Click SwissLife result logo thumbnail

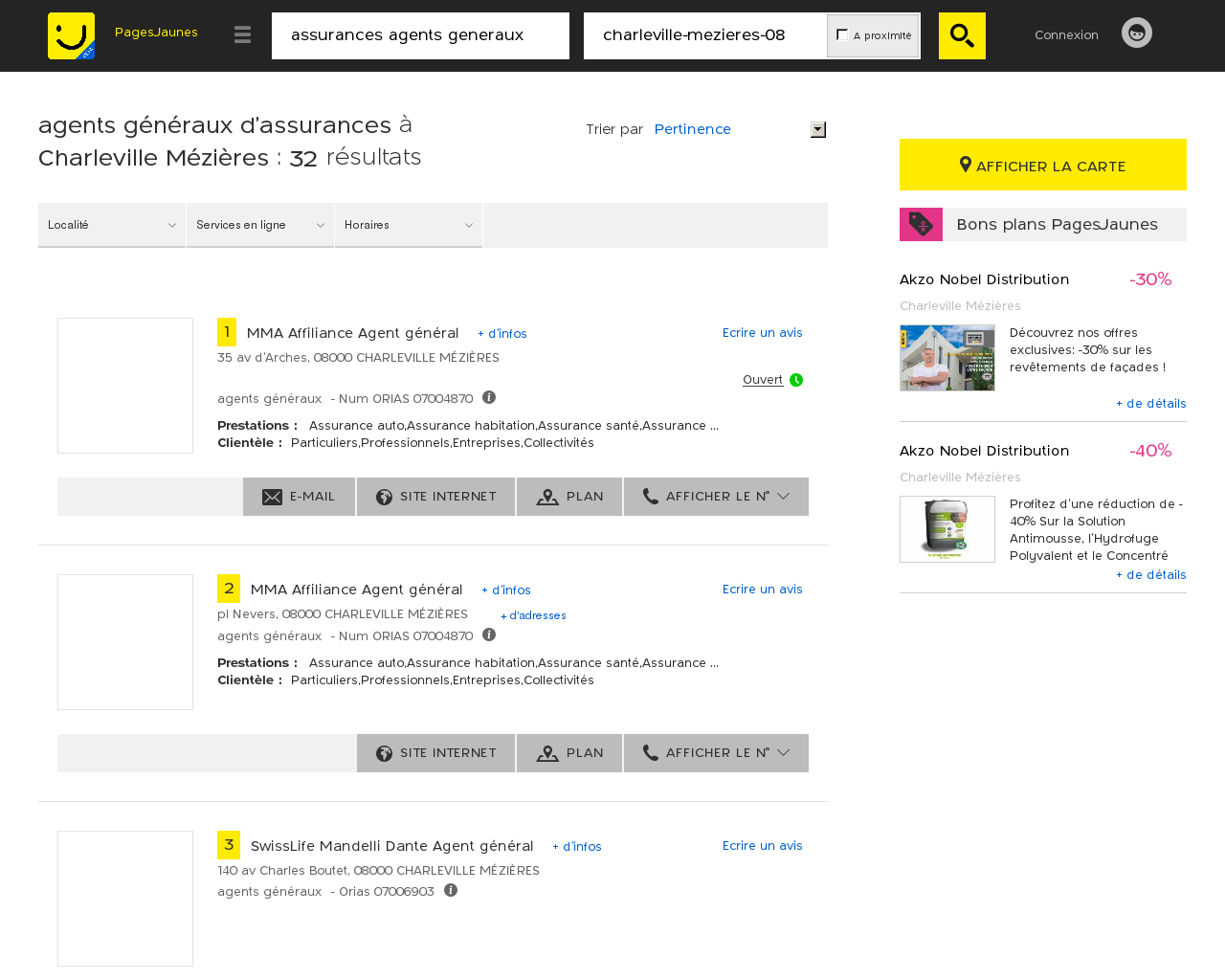[125, 899]
